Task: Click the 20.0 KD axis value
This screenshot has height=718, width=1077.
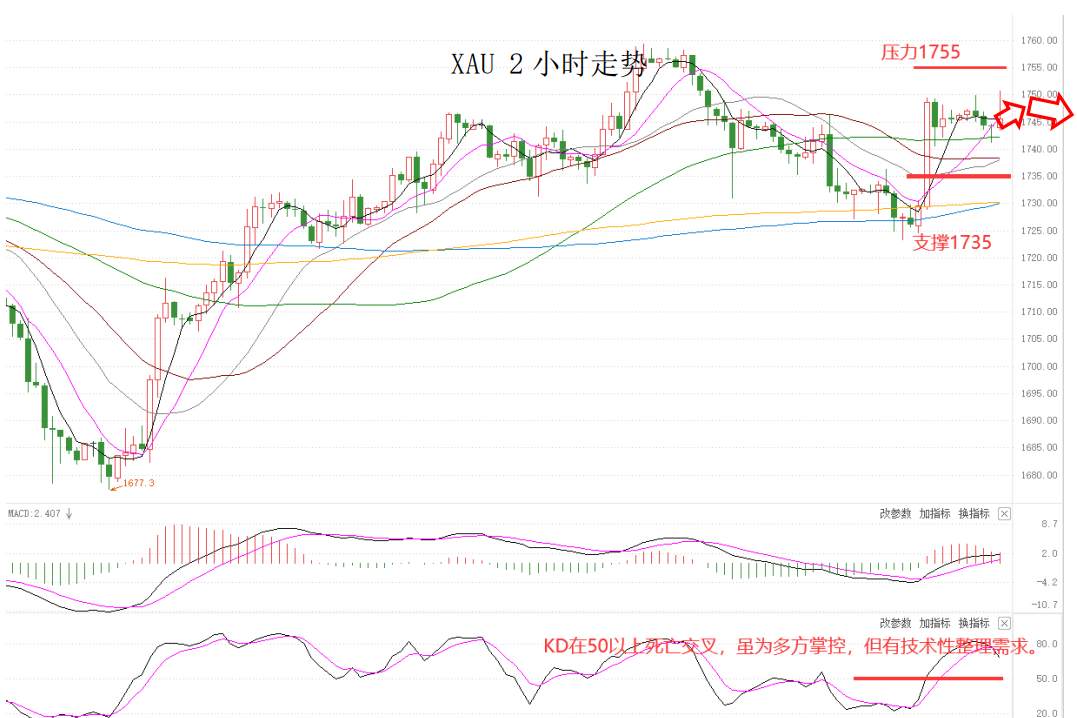Action: coord(1047,713)
